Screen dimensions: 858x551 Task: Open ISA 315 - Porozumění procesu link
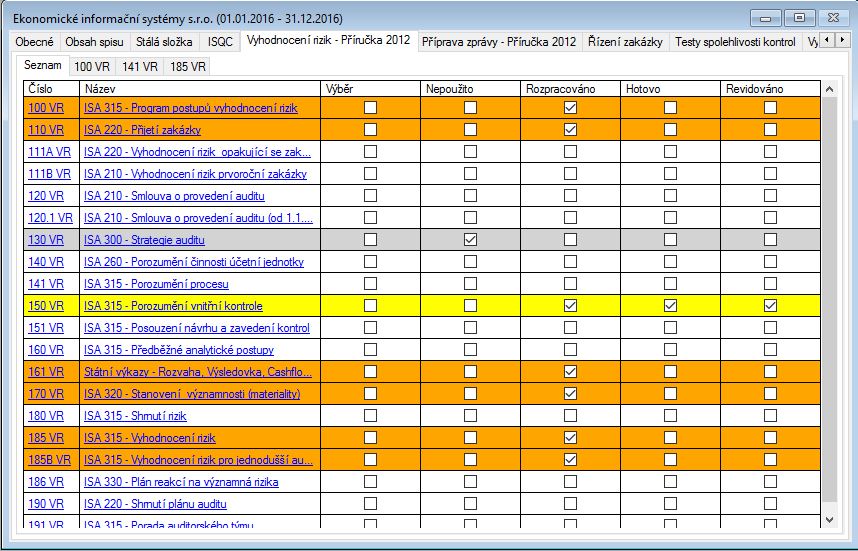[x=156, y=283]
